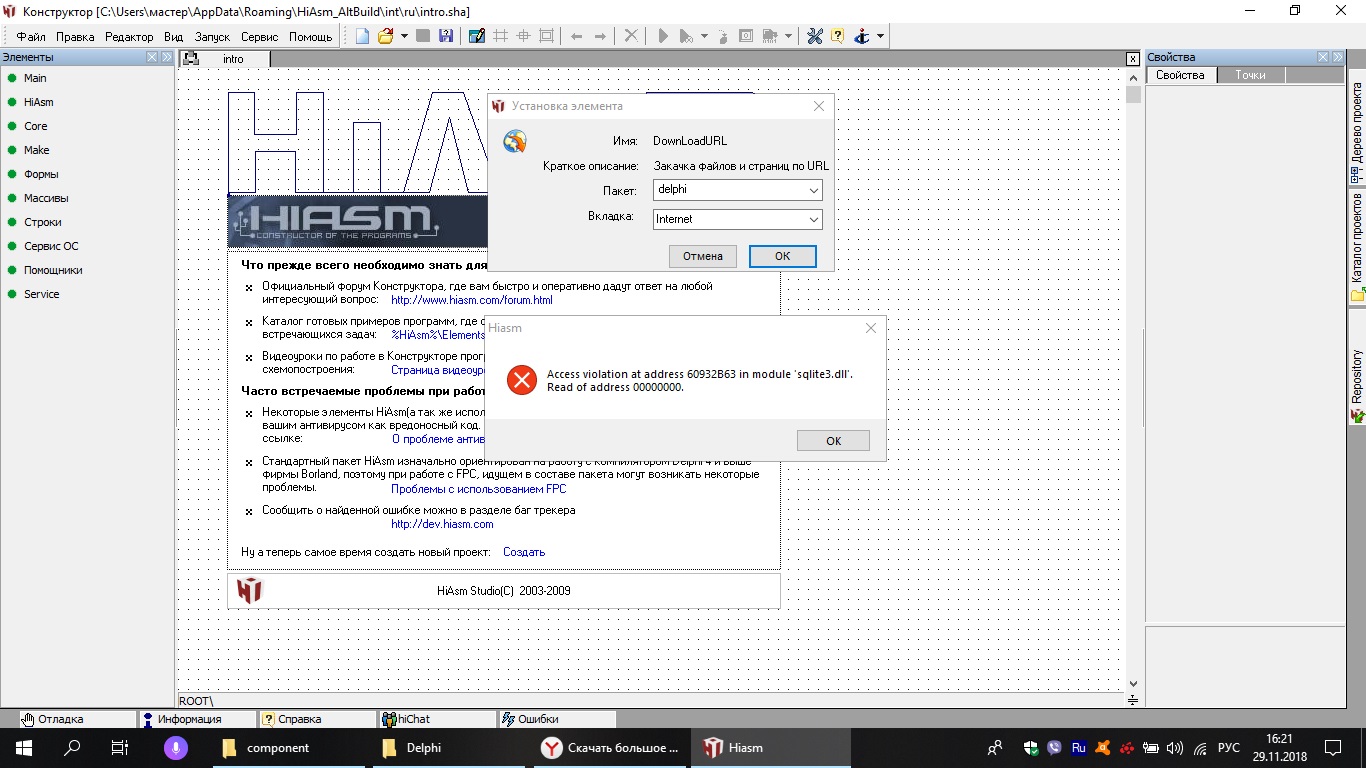This screenshot has width=1366, height=768.
Task: Open the Правка menu
Action: (75, 37)
